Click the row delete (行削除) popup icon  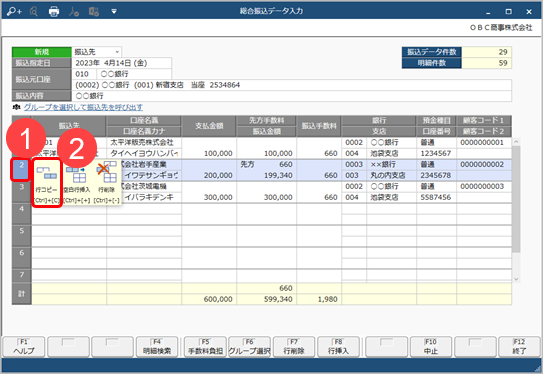click(106, 182)
